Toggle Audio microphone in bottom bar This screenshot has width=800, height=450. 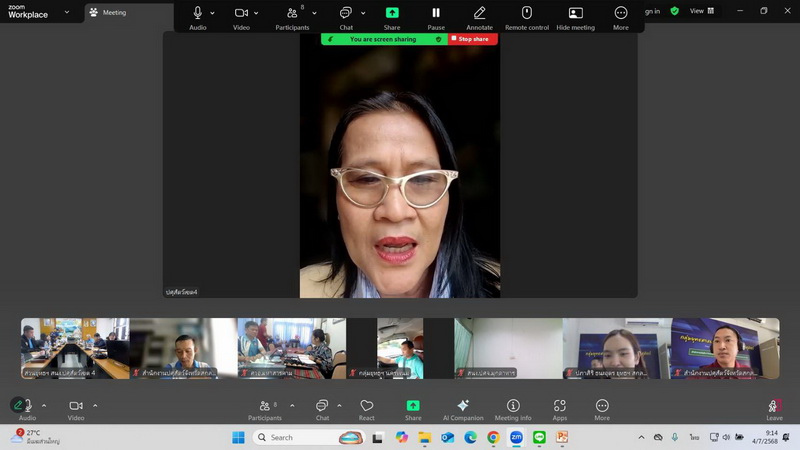tap(27, 406)
